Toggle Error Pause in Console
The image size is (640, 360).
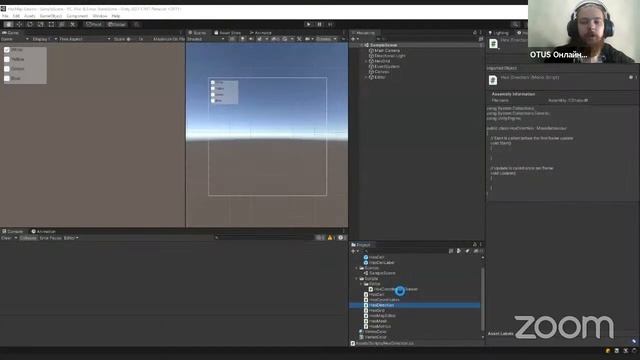coord(51,238)
